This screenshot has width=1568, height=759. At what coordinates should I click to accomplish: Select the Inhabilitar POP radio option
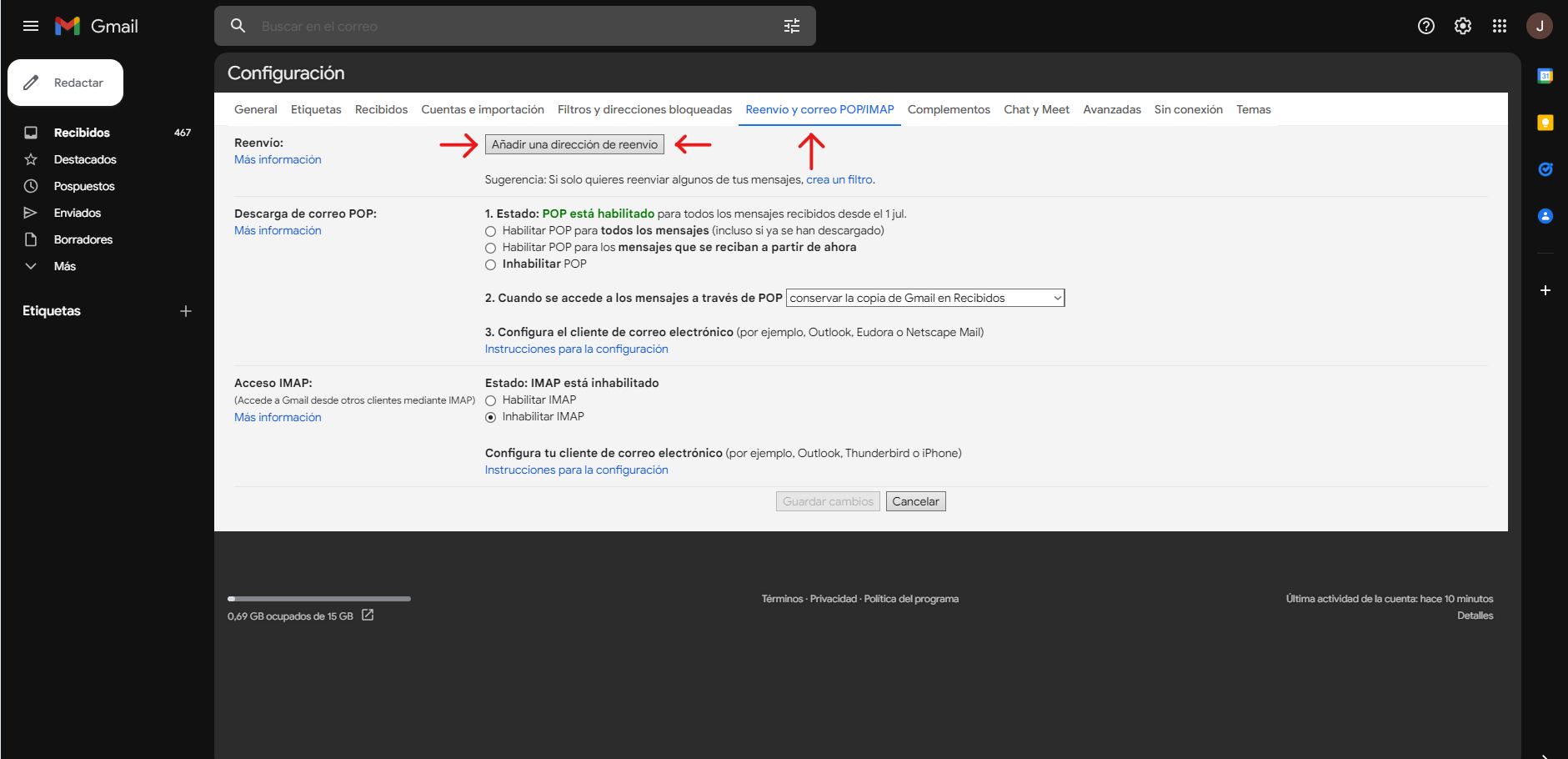tap(490, 264)
